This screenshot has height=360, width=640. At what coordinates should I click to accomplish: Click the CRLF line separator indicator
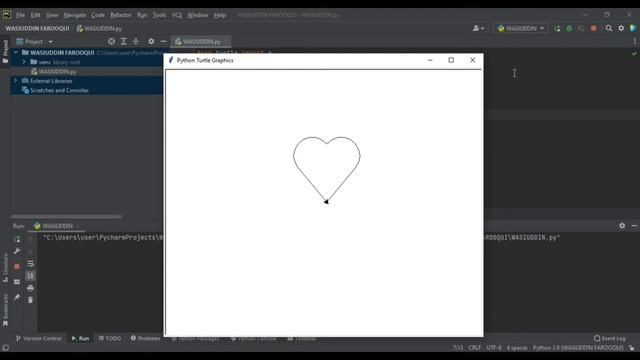(x=474, y=348)
